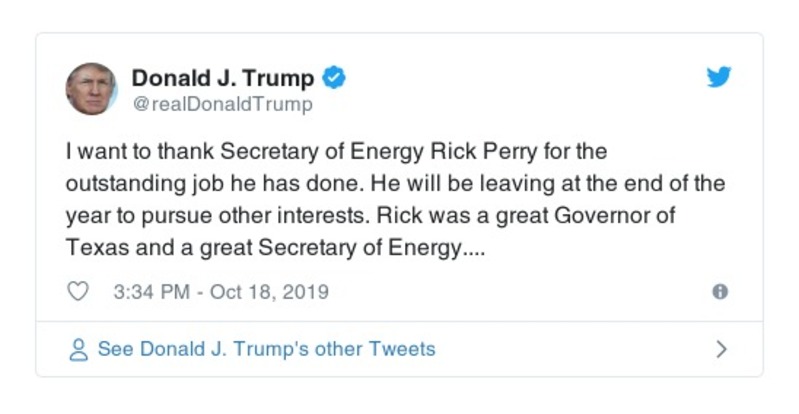Image resolution: width=799 pixels, height=414 pixels.
Task: Open the tweet info icon
Action: 719,292
